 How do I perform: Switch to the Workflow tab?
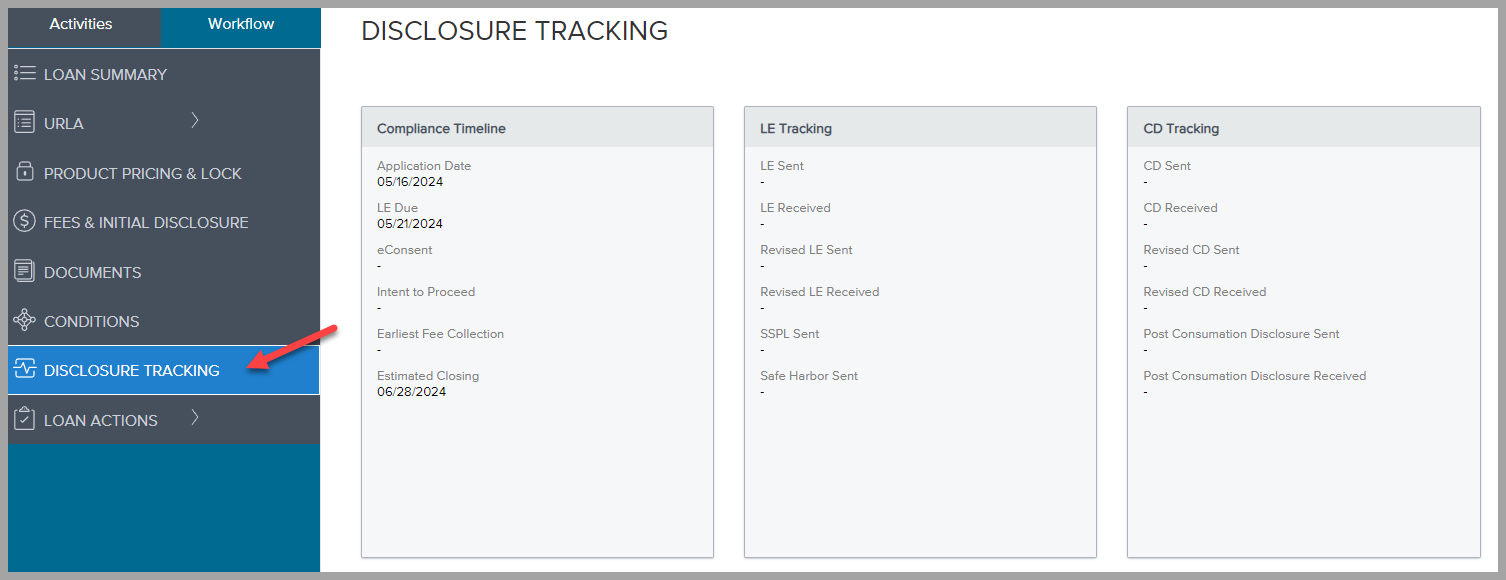coord(241,22)
